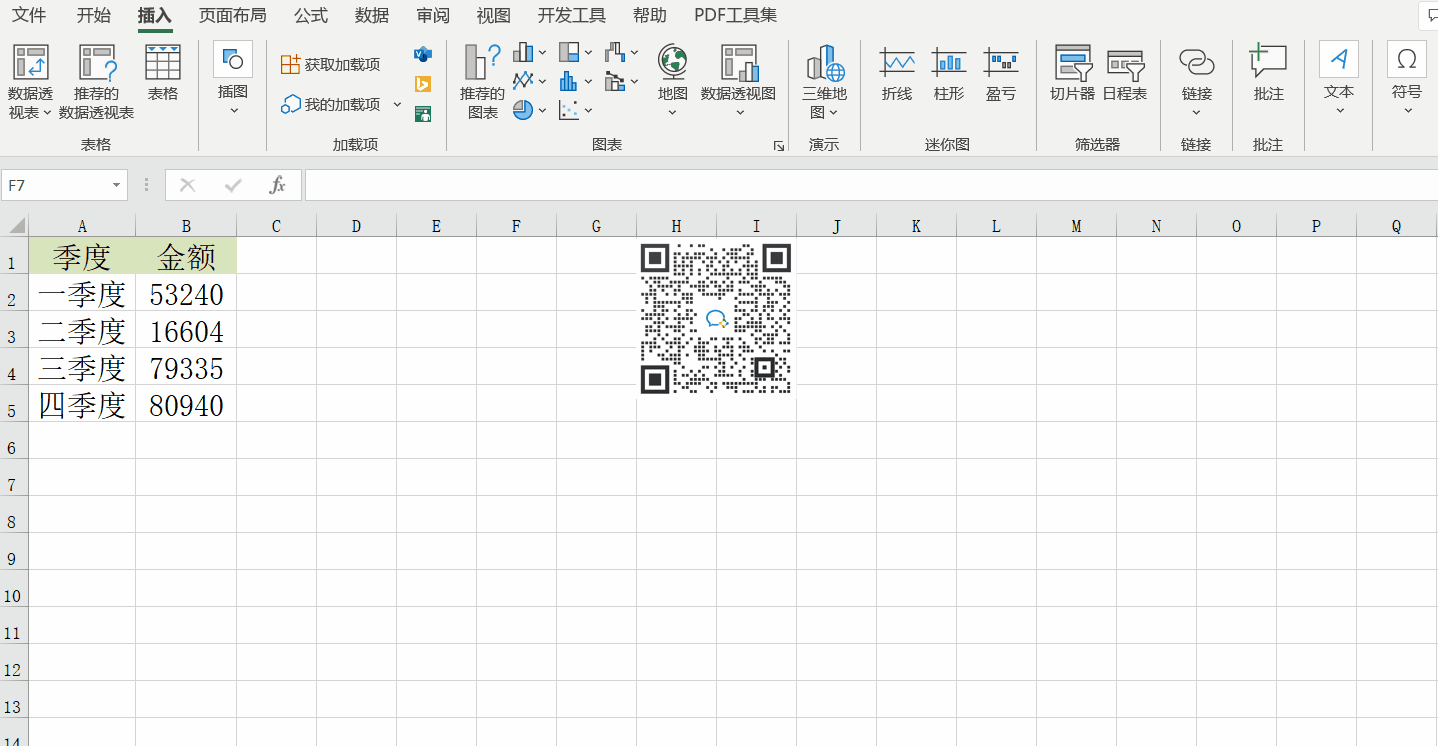
Task: Click 获取加载项 (get add-ins)
Action: click(x=331, y=64)
